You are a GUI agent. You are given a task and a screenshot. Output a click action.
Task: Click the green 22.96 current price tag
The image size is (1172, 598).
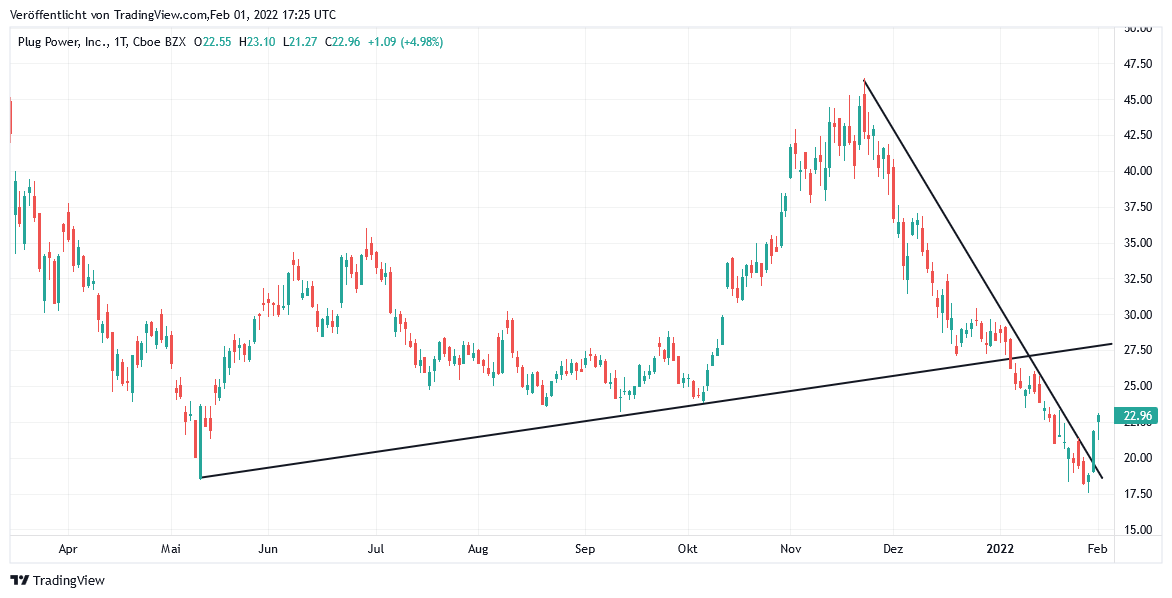tap(1139, 416)
